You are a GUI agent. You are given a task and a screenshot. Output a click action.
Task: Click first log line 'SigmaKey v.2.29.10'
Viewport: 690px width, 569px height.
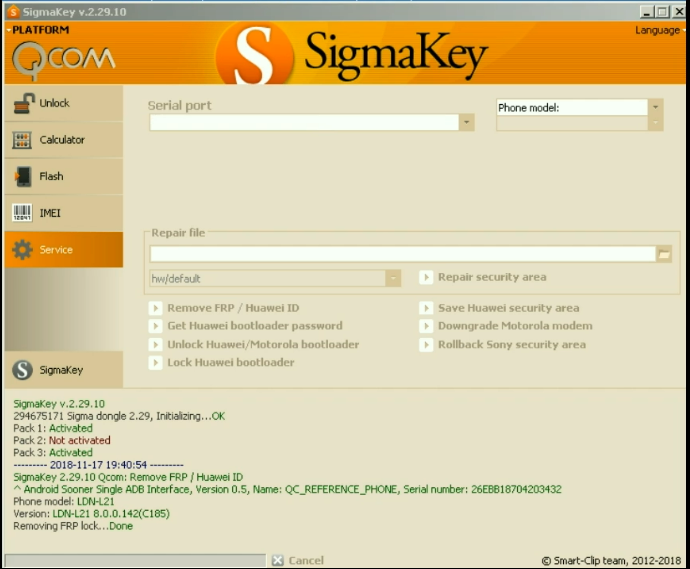[x=59, y=404]
